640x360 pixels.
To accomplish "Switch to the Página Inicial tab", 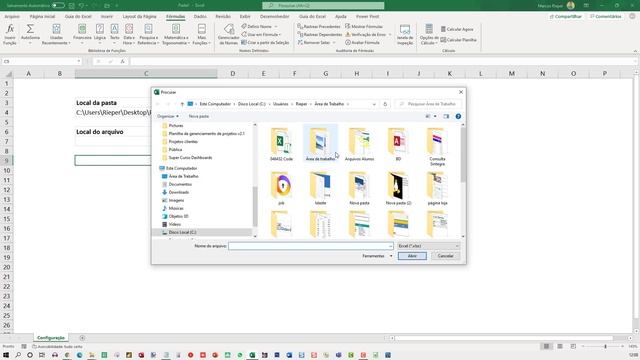I will [x=42, y=17].
